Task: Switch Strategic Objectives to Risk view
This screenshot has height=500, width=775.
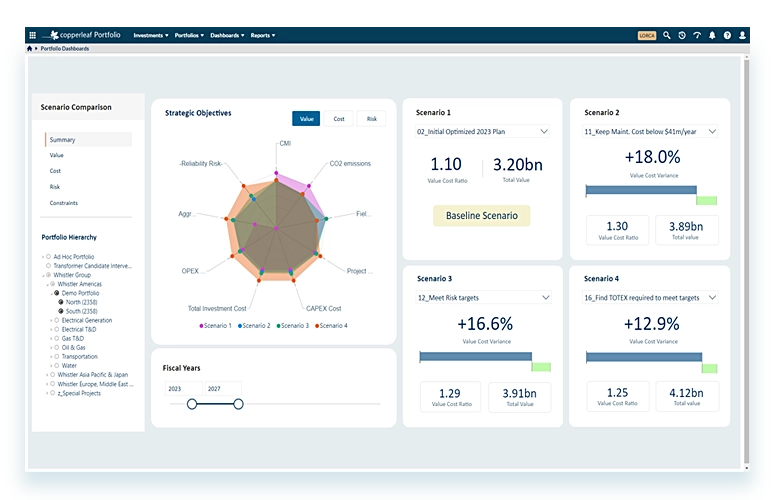Action: click(x=371, y=119)
